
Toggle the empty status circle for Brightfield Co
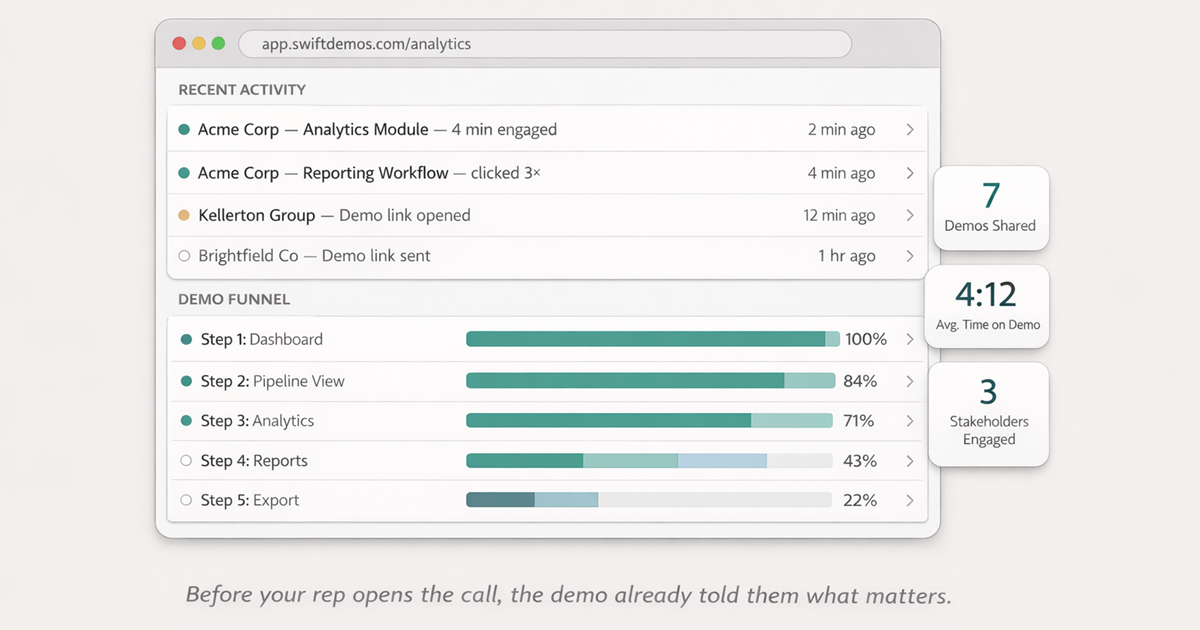point(184,256)
